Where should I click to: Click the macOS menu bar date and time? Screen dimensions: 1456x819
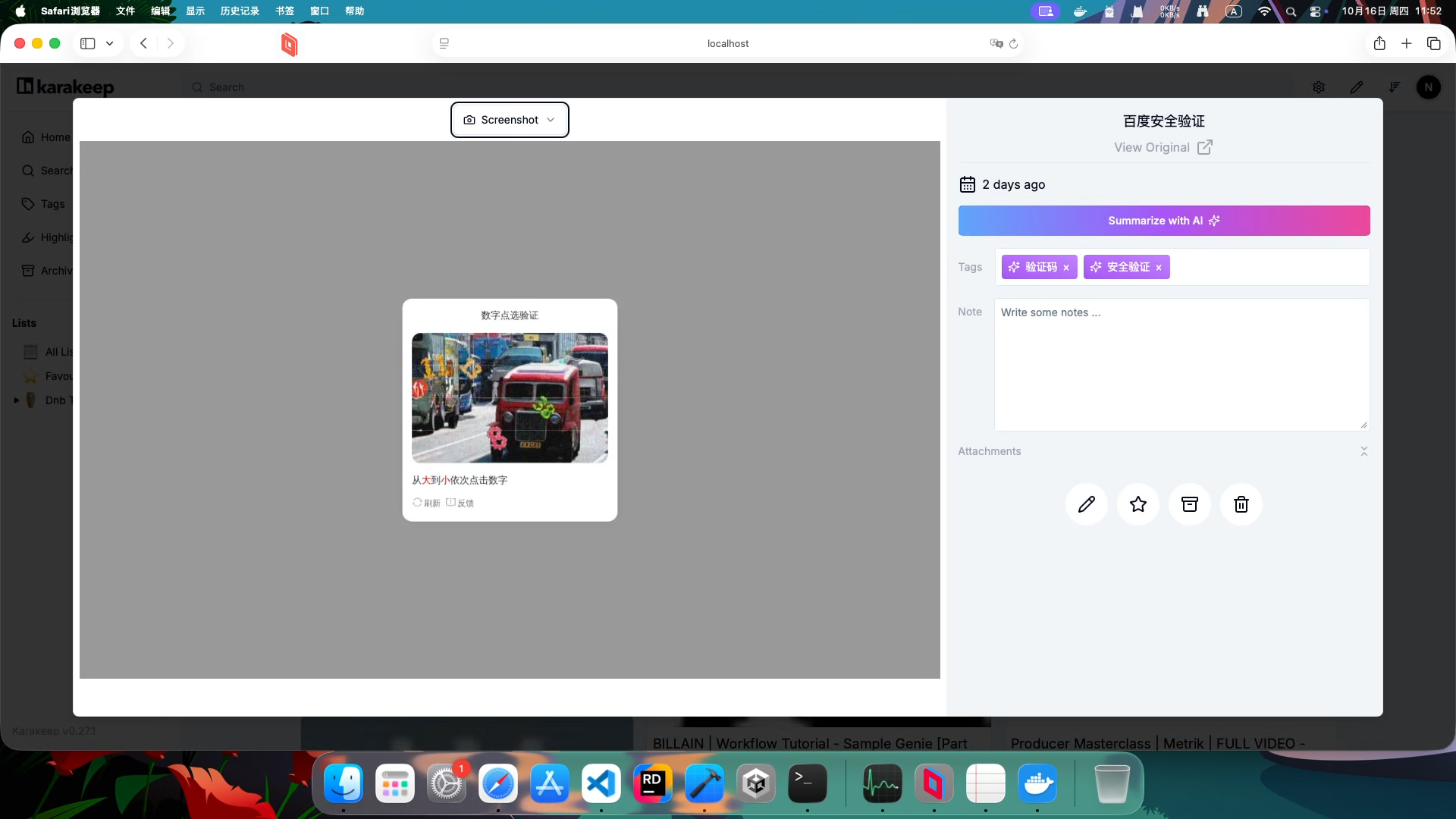[x=1392, y=11]
